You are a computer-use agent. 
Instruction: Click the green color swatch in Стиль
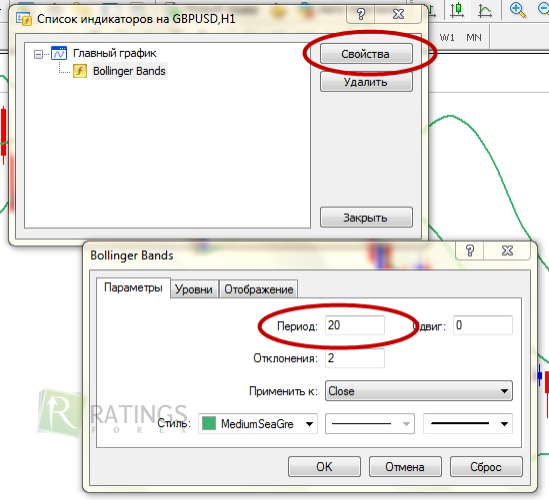tap(209, 424)
